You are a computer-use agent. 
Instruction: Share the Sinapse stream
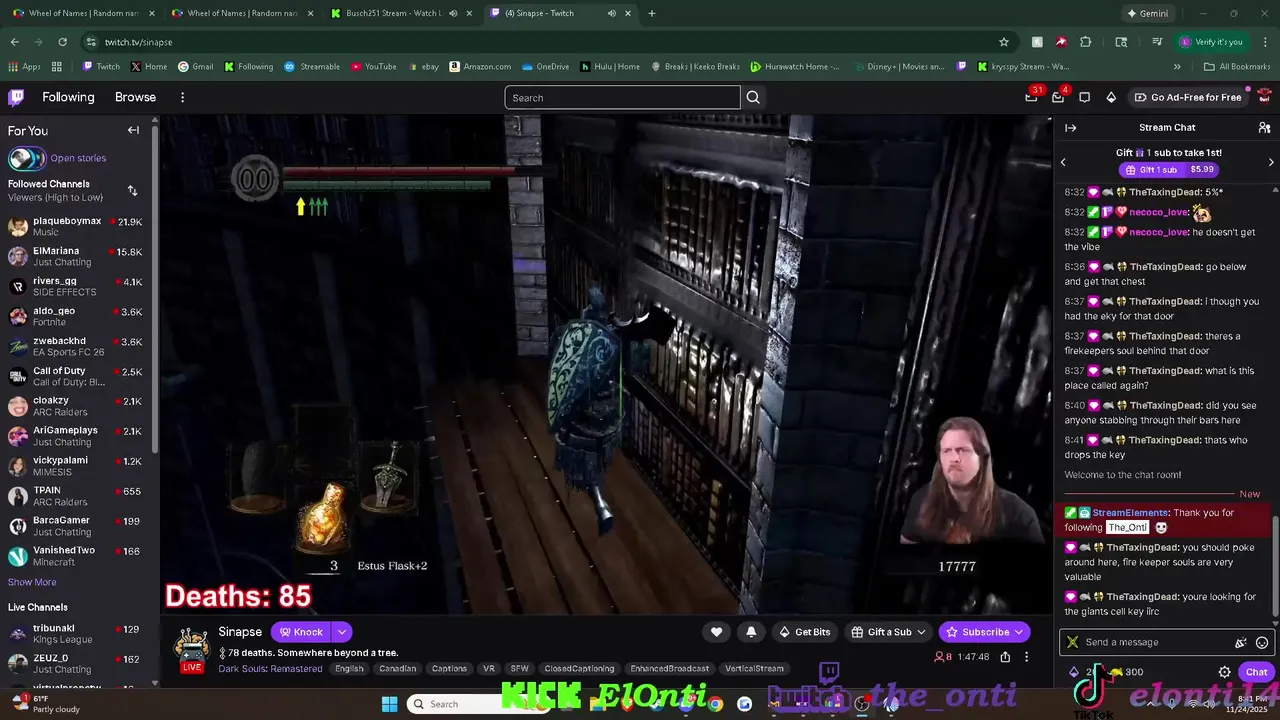(1005, 657)
